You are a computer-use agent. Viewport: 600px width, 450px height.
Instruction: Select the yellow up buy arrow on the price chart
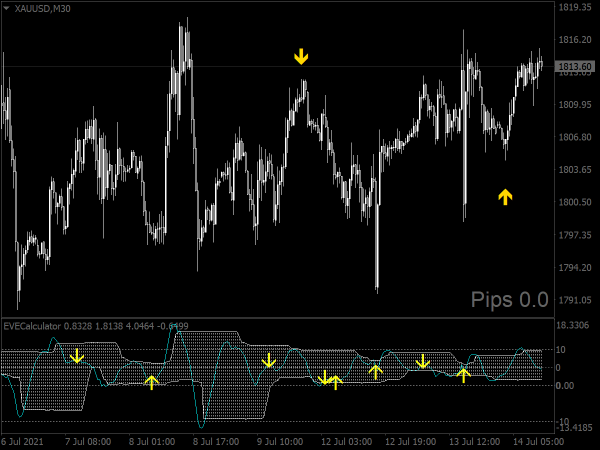click(x=505, y=197)
